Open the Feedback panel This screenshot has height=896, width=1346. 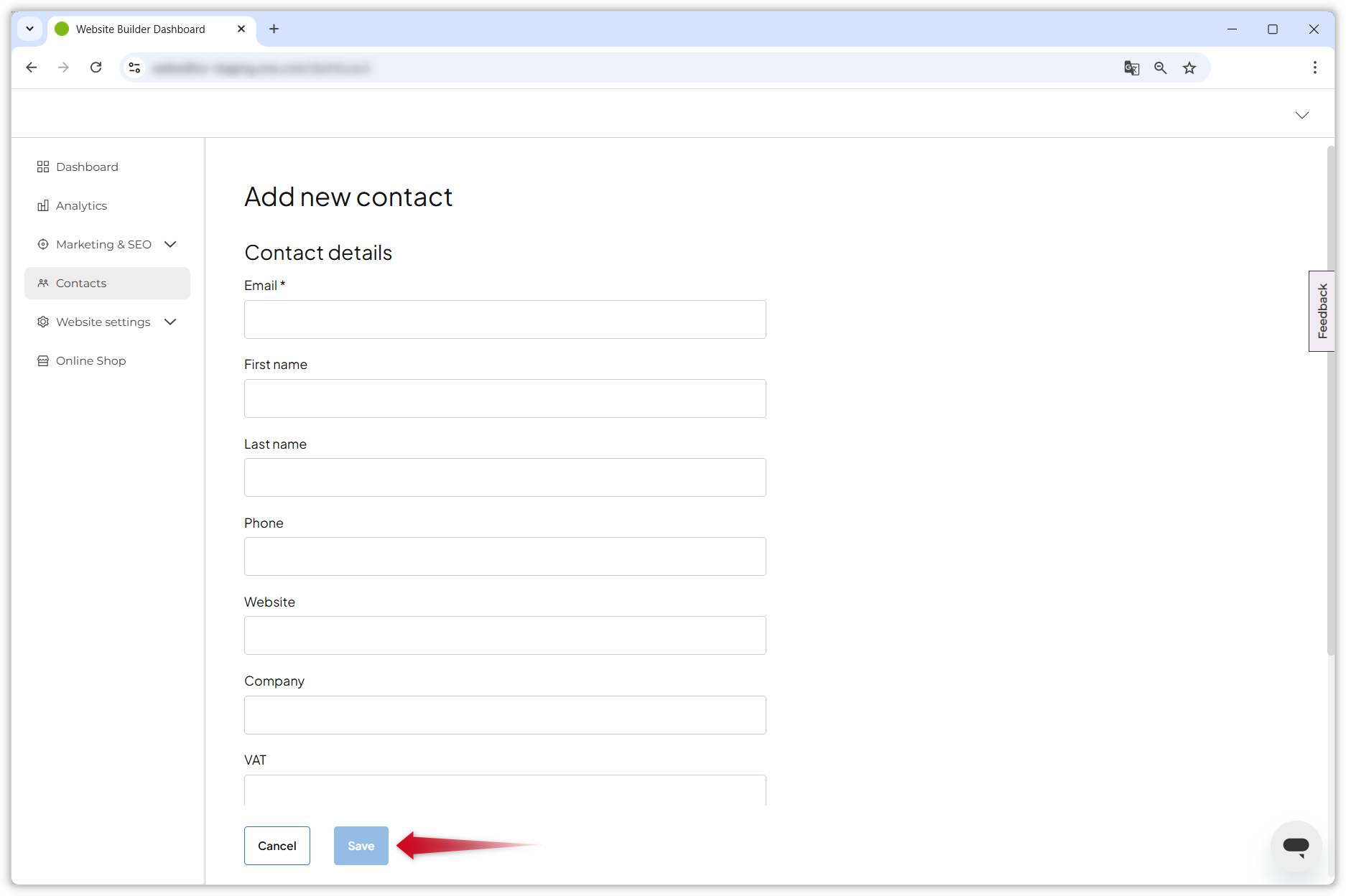(x=1322, y=311)
